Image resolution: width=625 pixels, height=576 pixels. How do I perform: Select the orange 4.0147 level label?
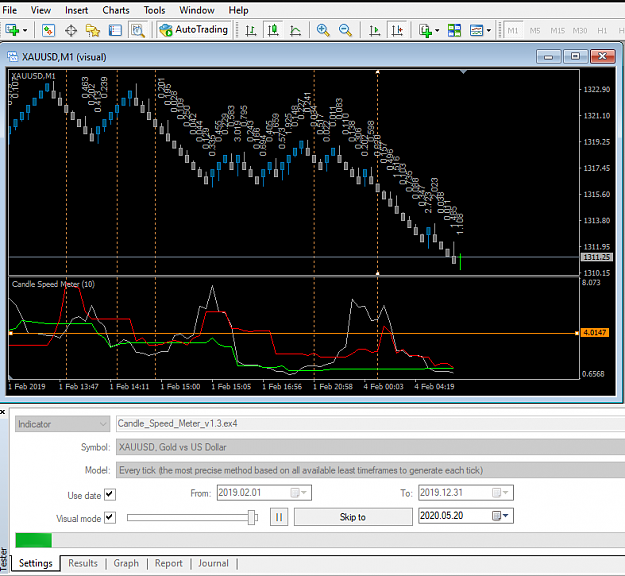point(595,332)
